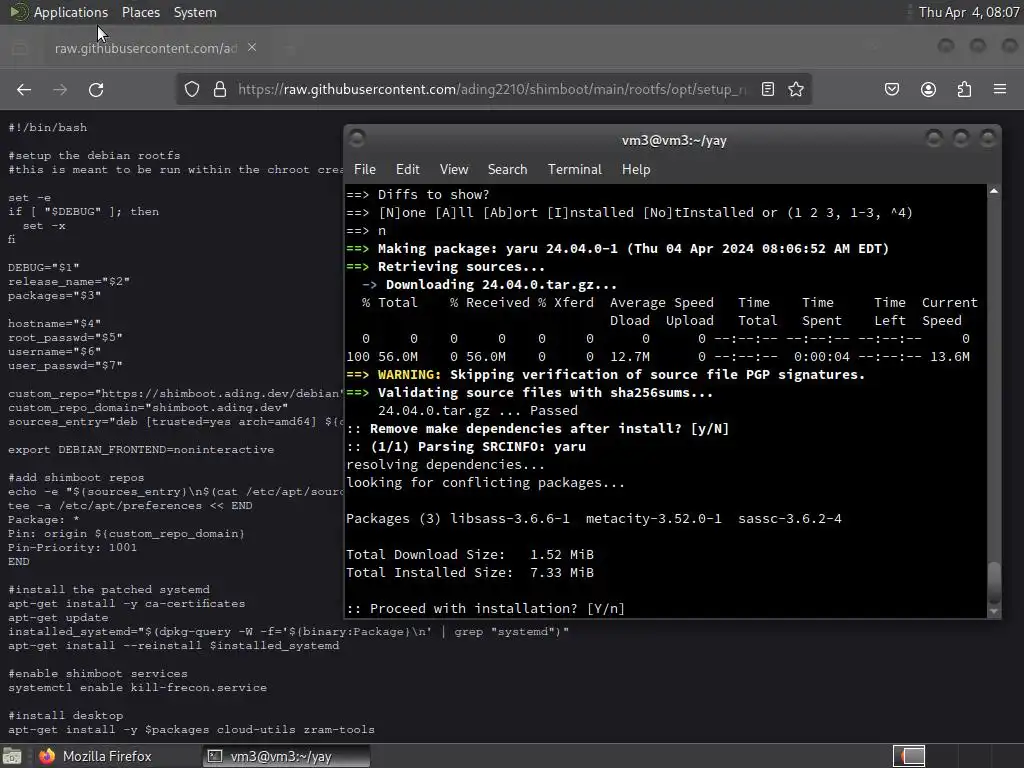Open terminal View menu

coord(454,169)
